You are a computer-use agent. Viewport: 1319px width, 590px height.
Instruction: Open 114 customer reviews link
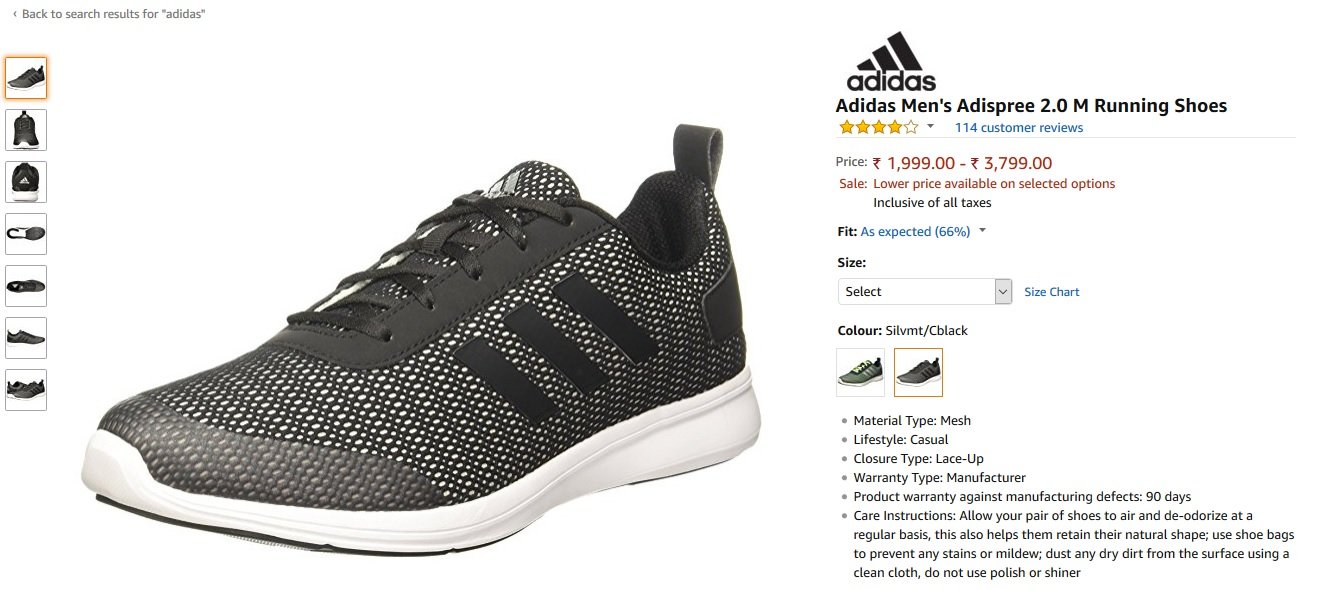(x=1019, y=127)
